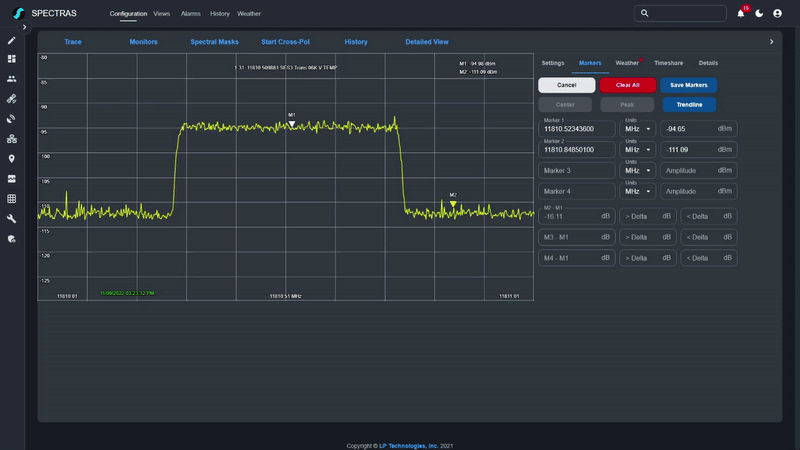The image size is (800, 450).
Task: Open the spectrum monitor image icon
Action: (11, 179)
